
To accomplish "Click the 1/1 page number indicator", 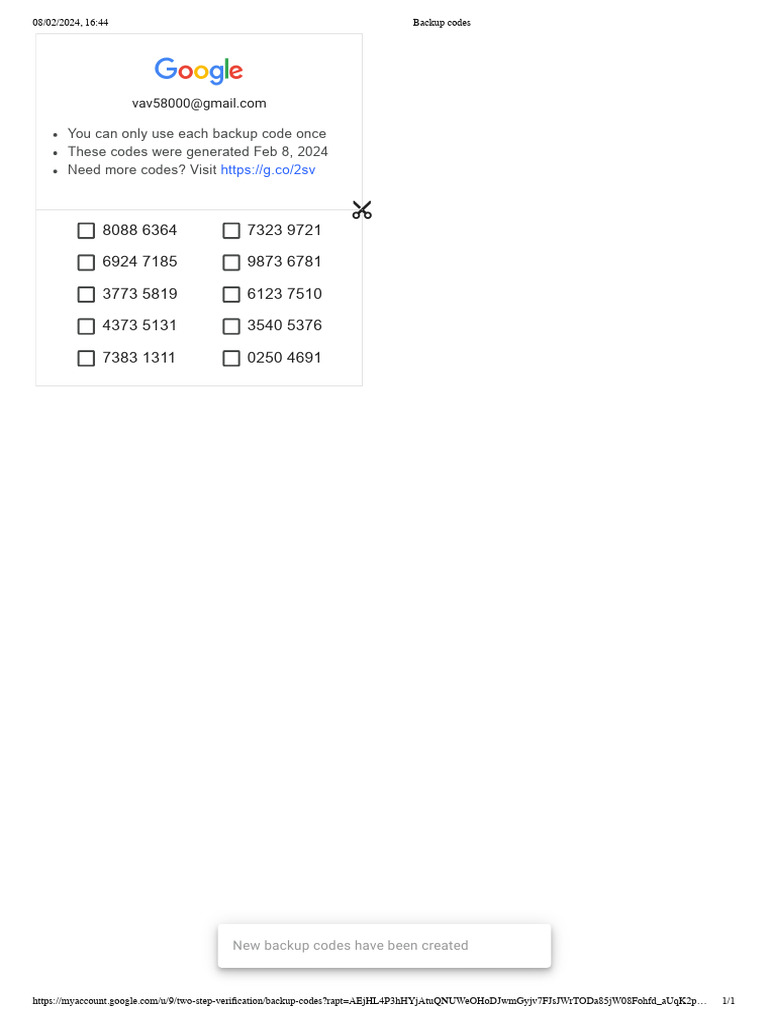I will [x=728, y=1000].
